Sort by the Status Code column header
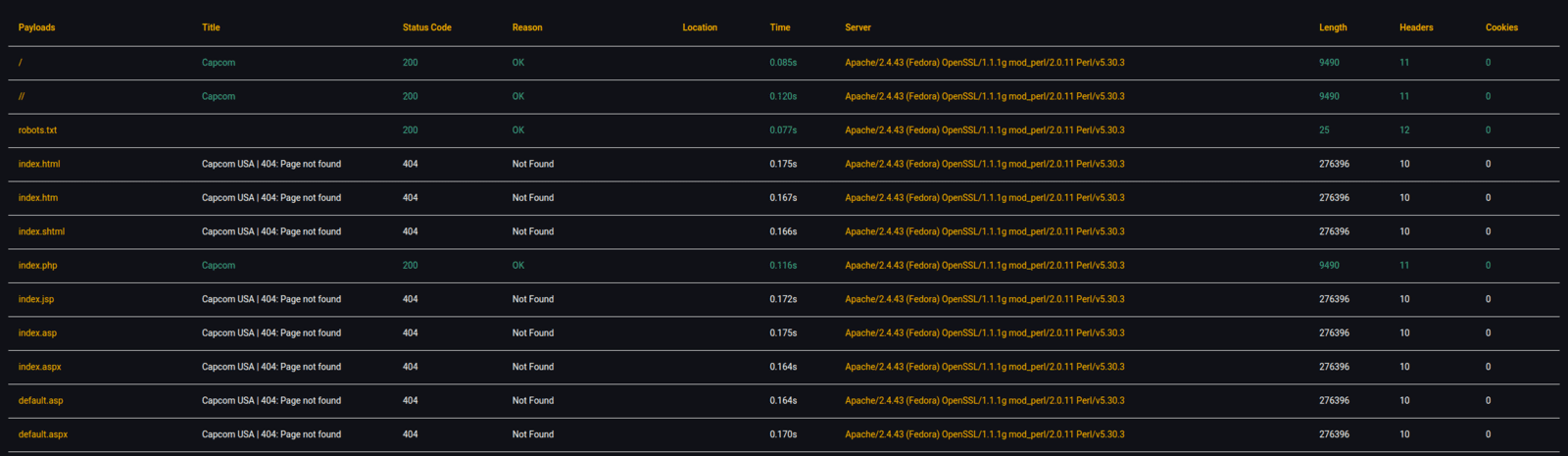The image size is (1568, 456). coord(426,27)
